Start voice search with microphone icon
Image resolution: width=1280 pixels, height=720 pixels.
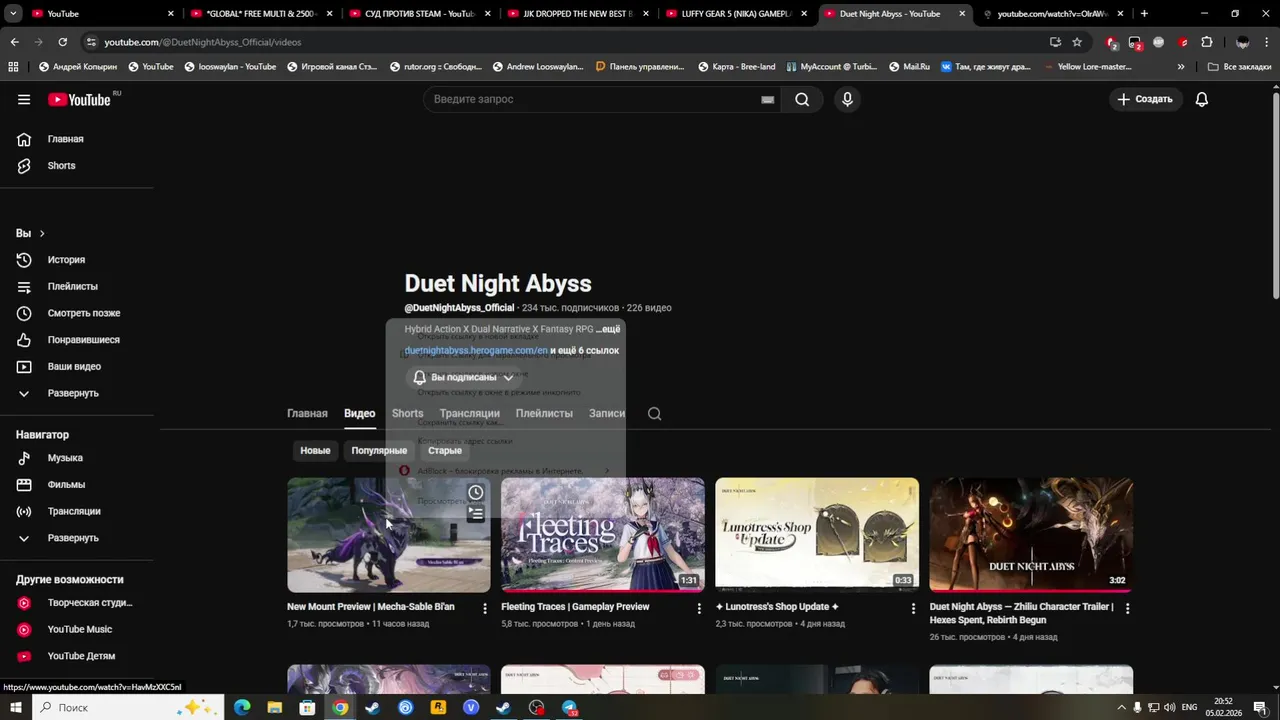[x=847, y=99]
